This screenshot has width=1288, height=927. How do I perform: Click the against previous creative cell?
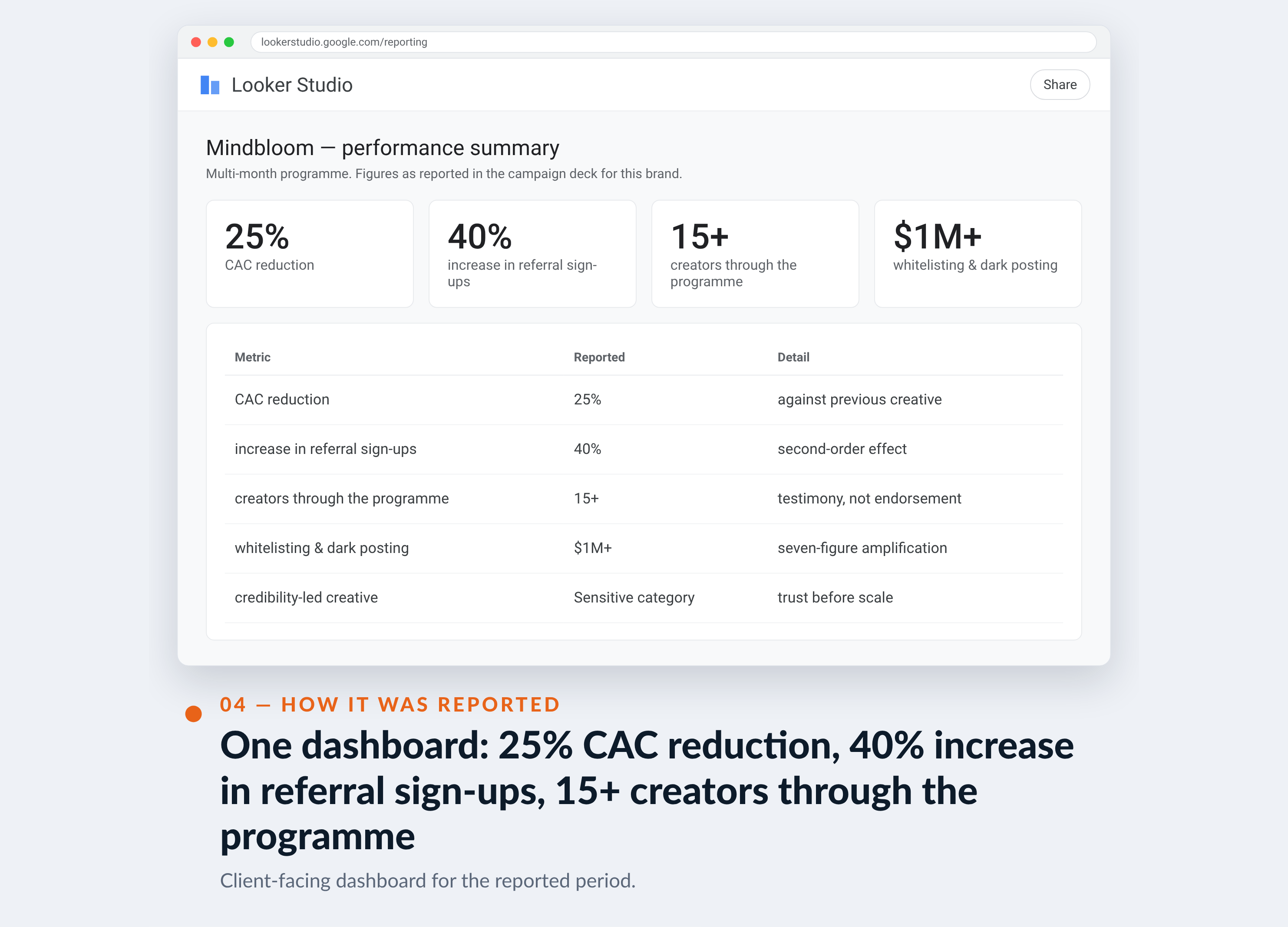(859, 399)
